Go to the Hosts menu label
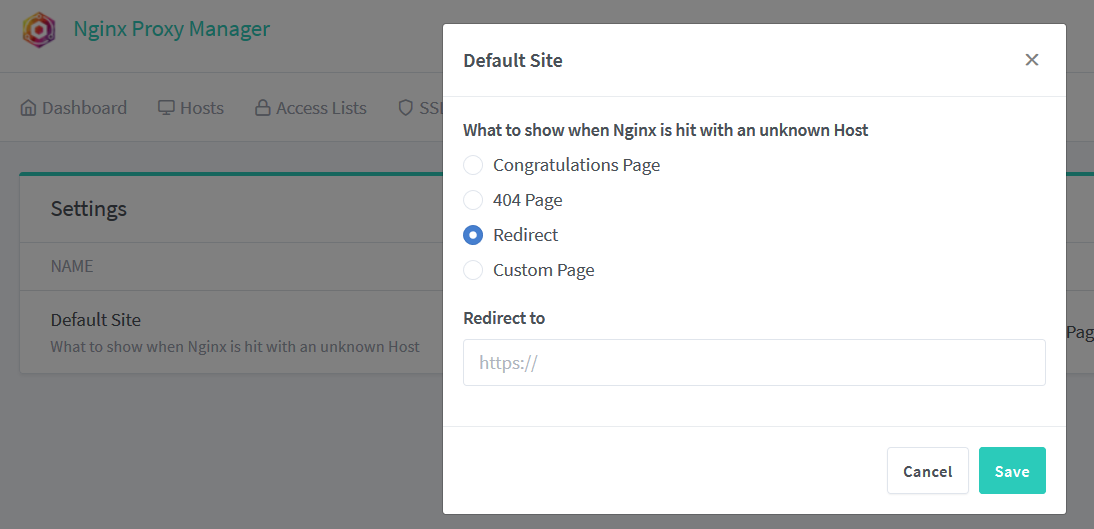Screen dimensions: 1094x529 (x=202, y=108)
